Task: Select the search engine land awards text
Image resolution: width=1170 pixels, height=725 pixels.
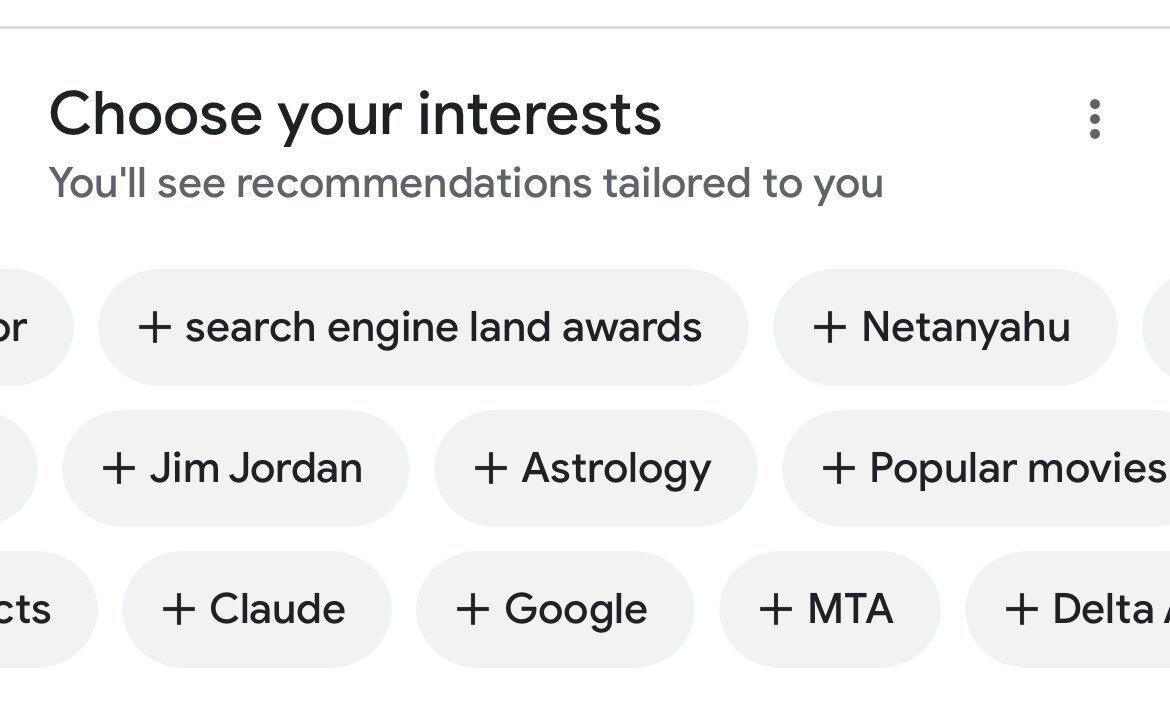Action: (x=443, y=327)
